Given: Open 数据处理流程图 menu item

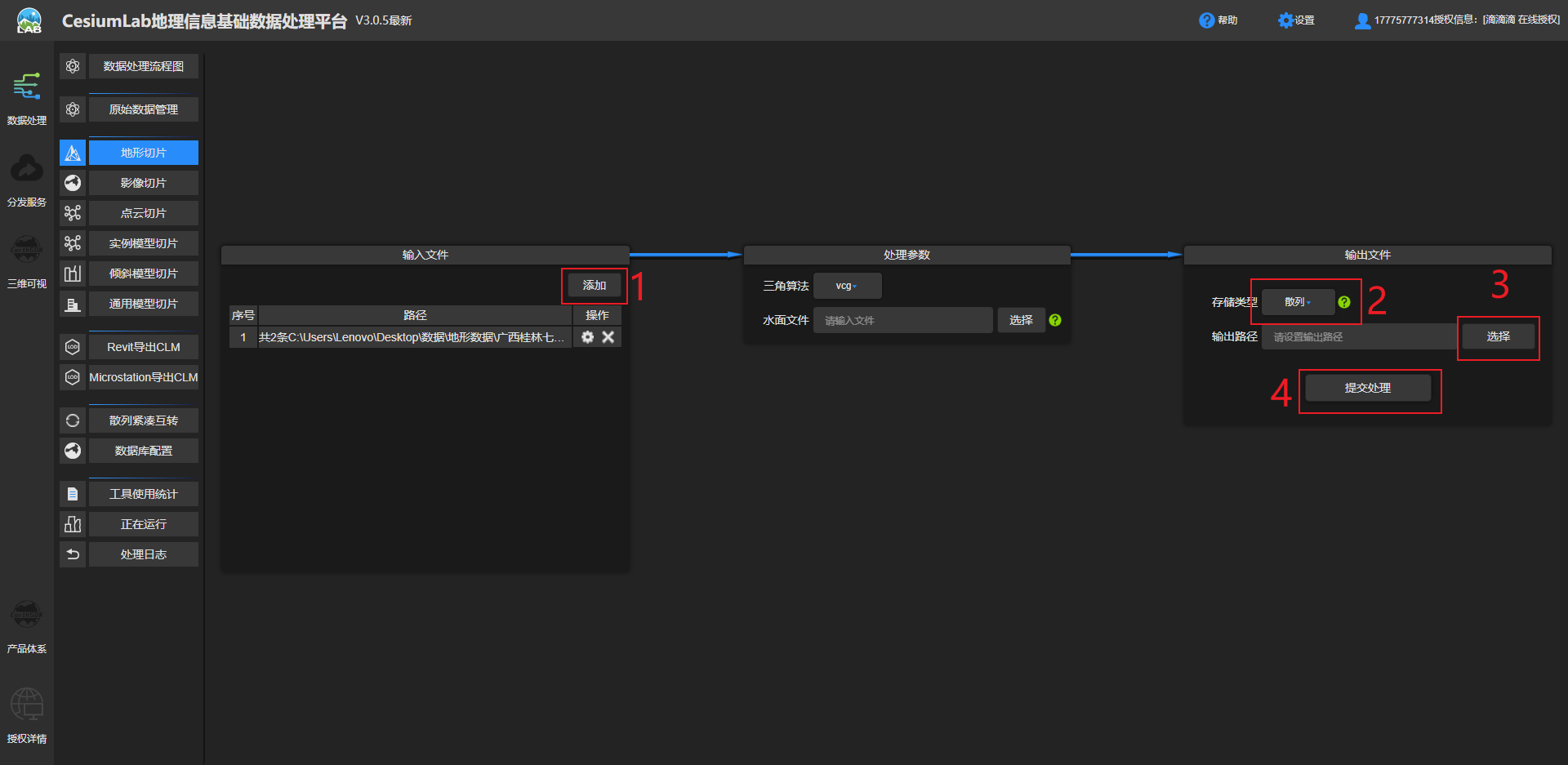Looking at the screenshot, I should click(144, 66).
